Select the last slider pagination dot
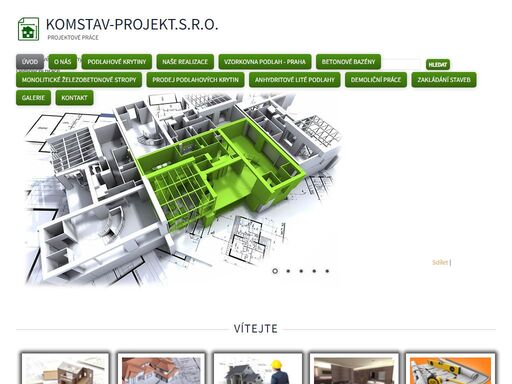 pyautogui.click(x=327, y=271)
